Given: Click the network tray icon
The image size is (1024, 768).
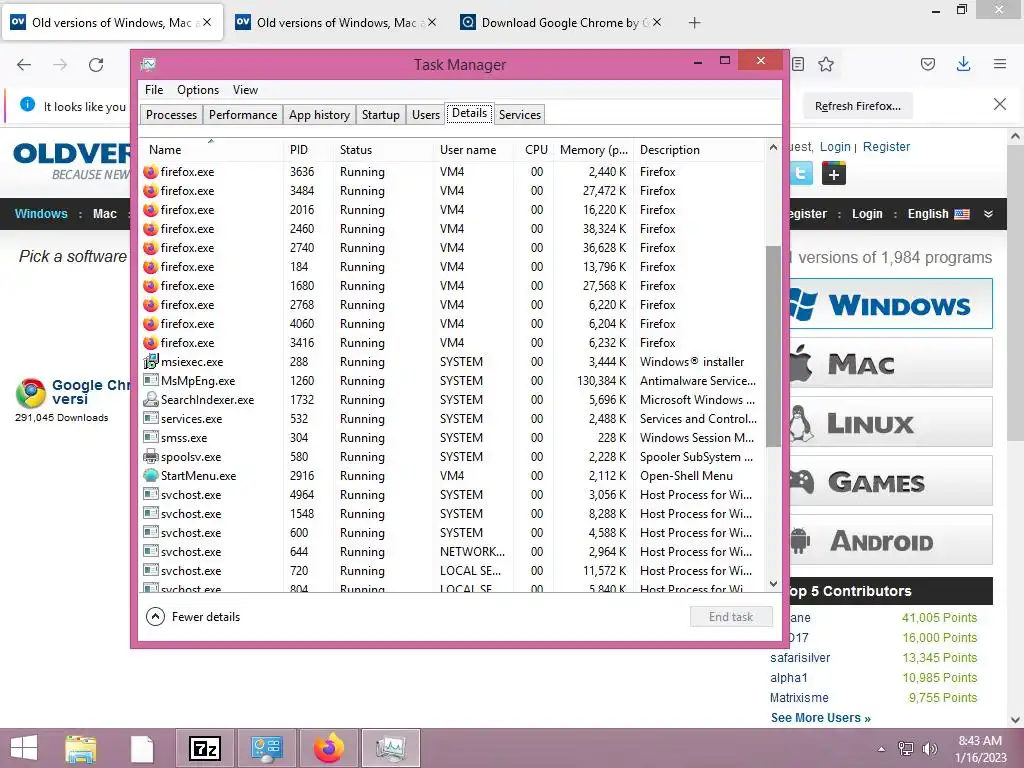Looking at the screenshot, I should click(x=906, y=748).
